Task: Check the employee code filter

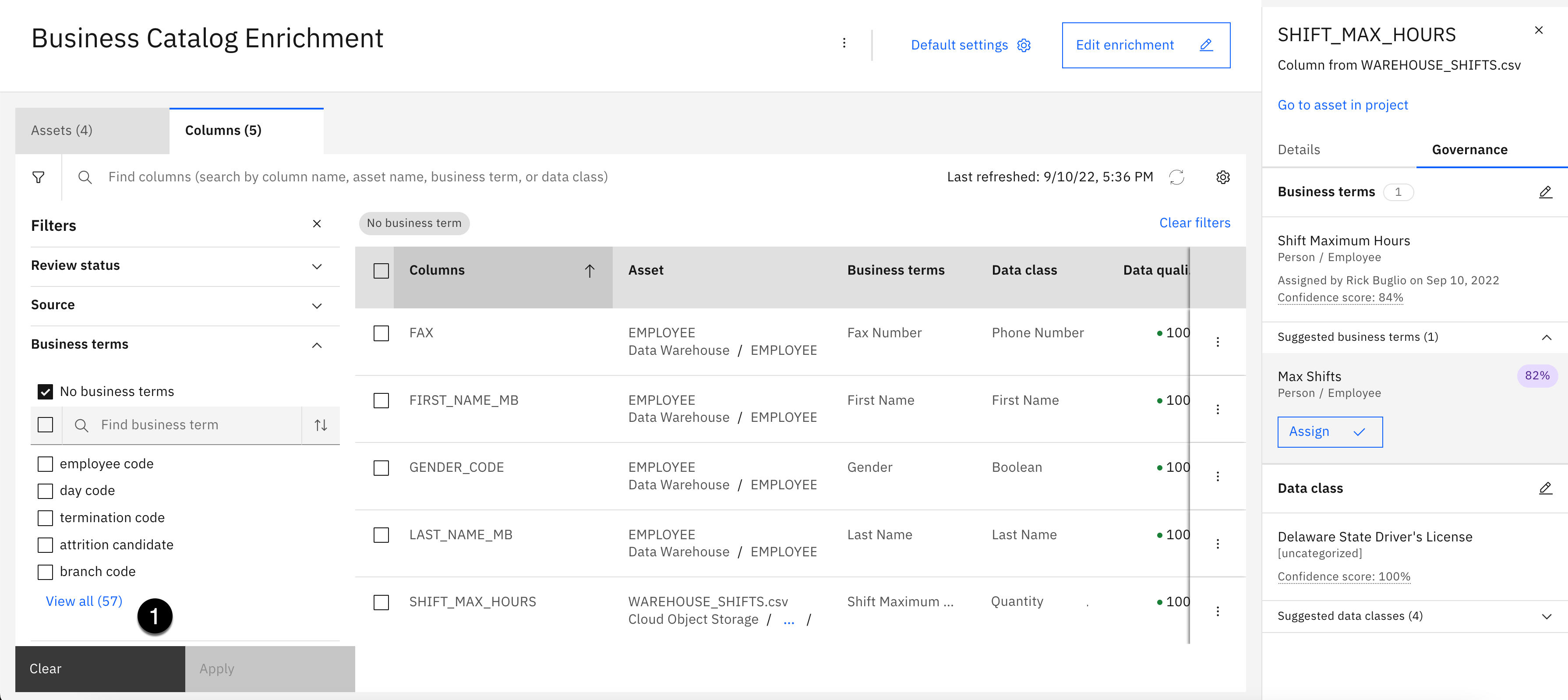Action: pyautogui.click(x=46, y=464)
